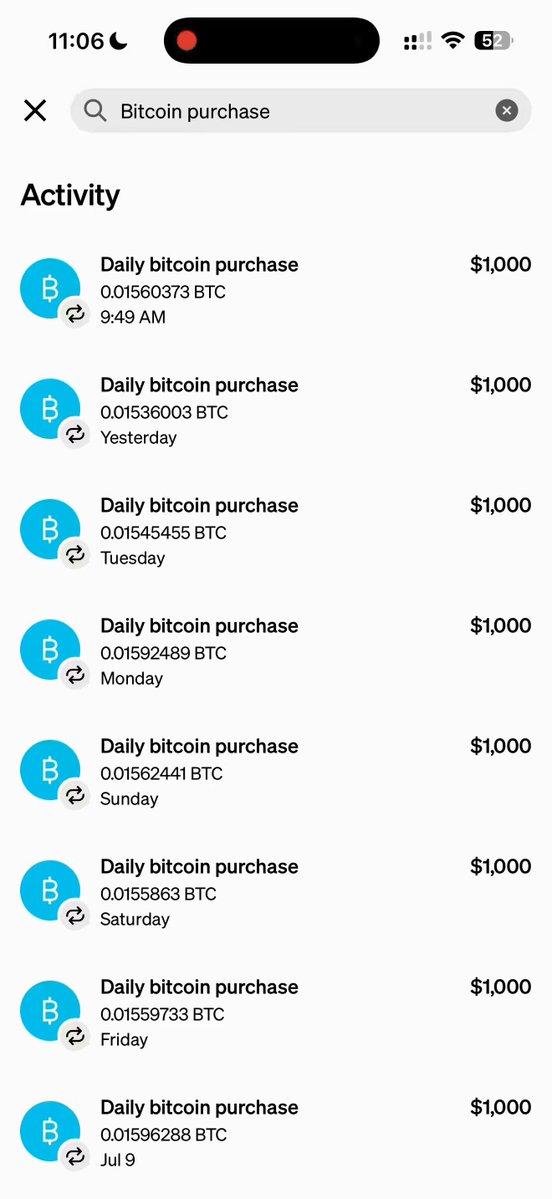Image resolution: width=552 pixels, height=1199 pixels.
Task: Tap the recurring badge on Saturday's purchase
Action: (x=74, y=916)
